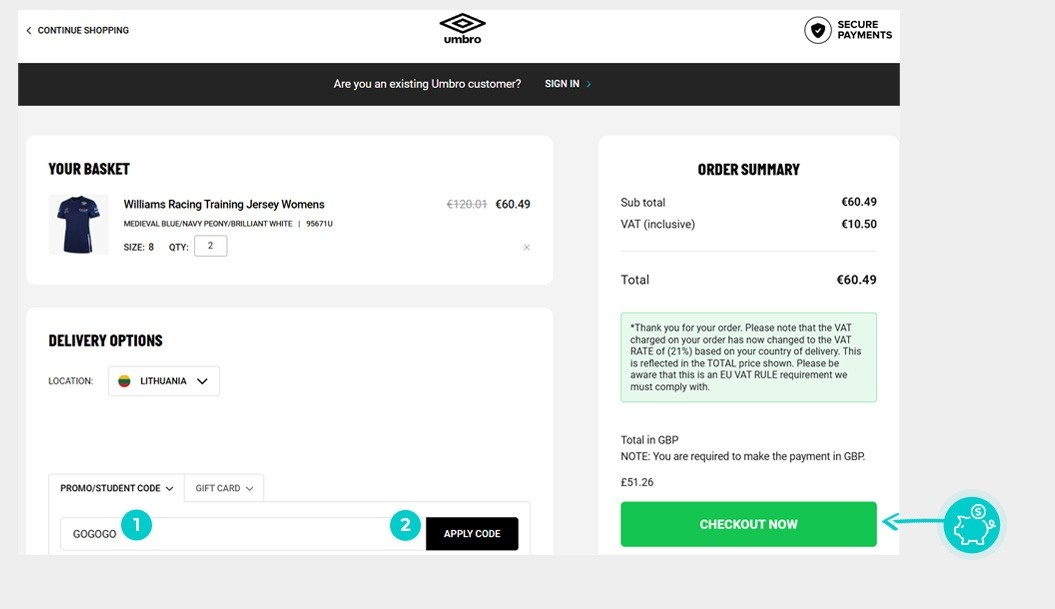
Task: Open the Lithuania location dropdown
Action: [164, 381]
